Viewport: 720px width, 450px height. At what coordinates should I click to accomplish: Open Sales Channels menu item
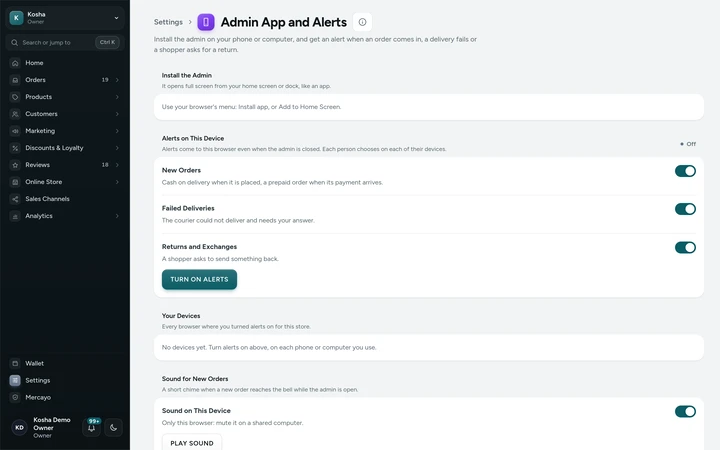click(65, 199)
